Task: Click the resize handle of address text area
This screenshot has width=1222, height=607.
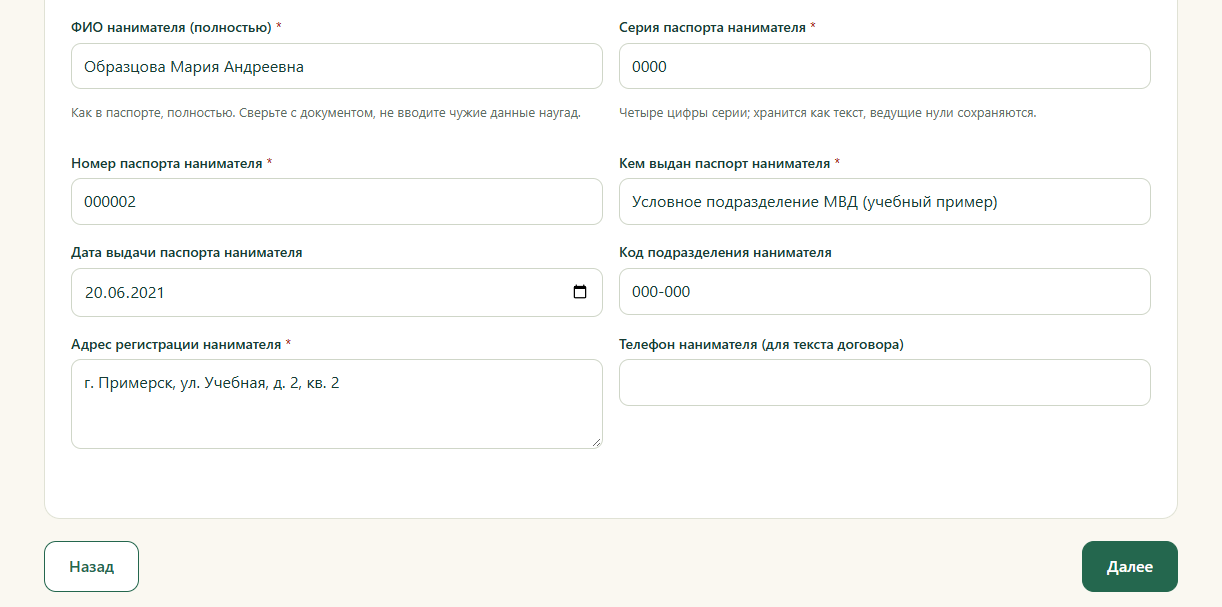Action: coord(596,442)
